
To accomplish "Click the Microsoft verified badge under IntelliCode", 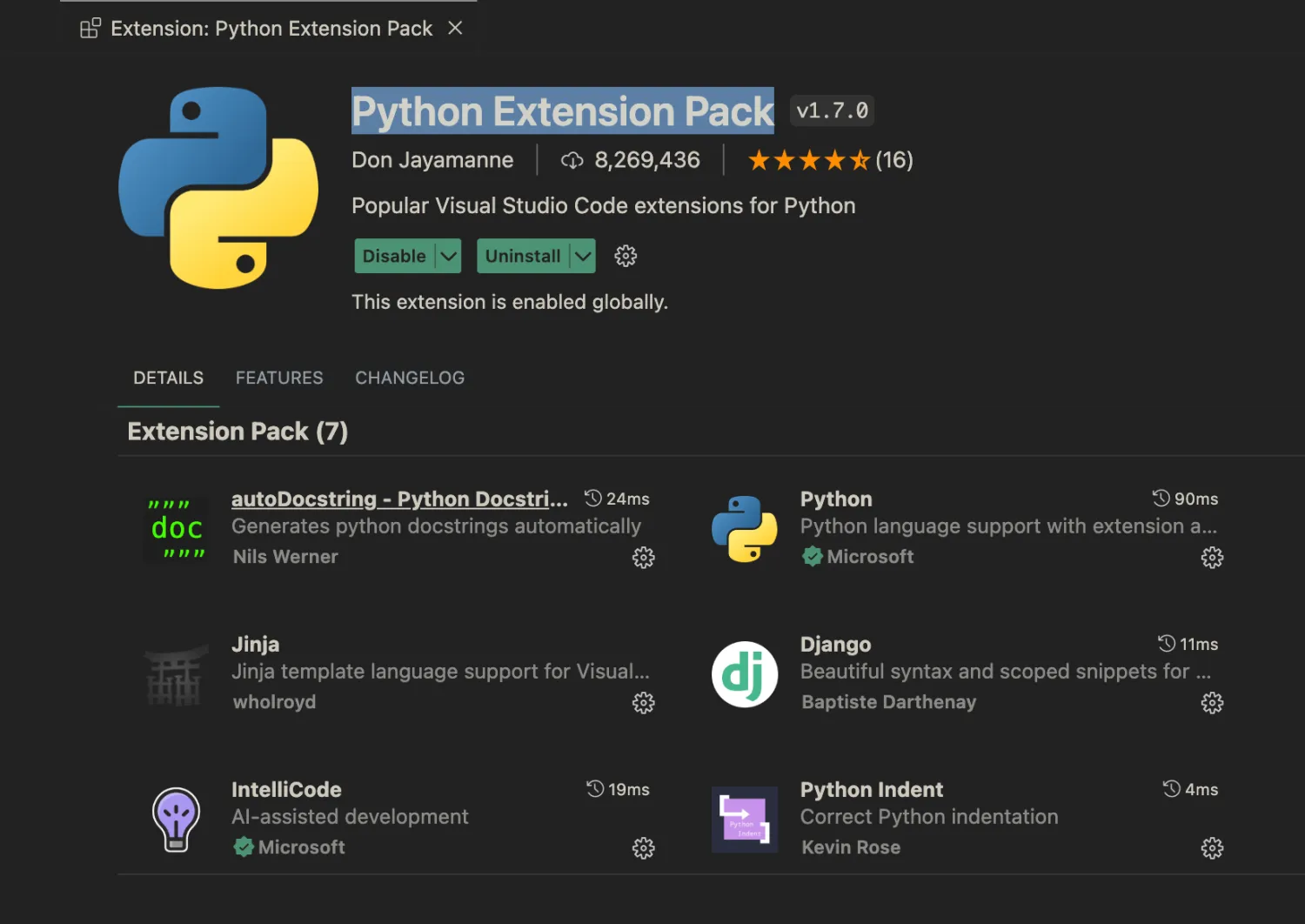I will (244, 847).
